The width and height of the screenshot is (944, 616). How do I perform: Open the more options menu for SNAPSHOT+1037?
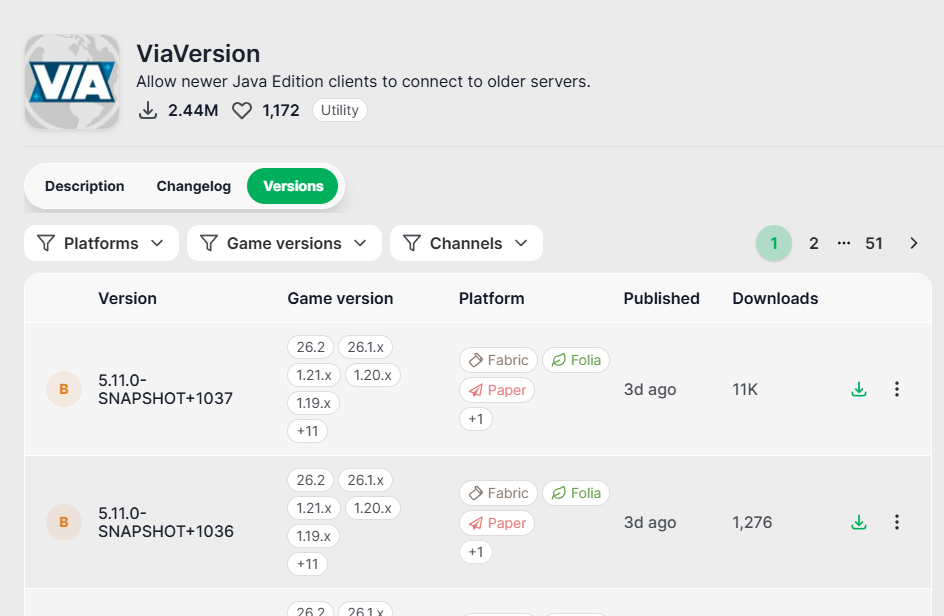896,390
